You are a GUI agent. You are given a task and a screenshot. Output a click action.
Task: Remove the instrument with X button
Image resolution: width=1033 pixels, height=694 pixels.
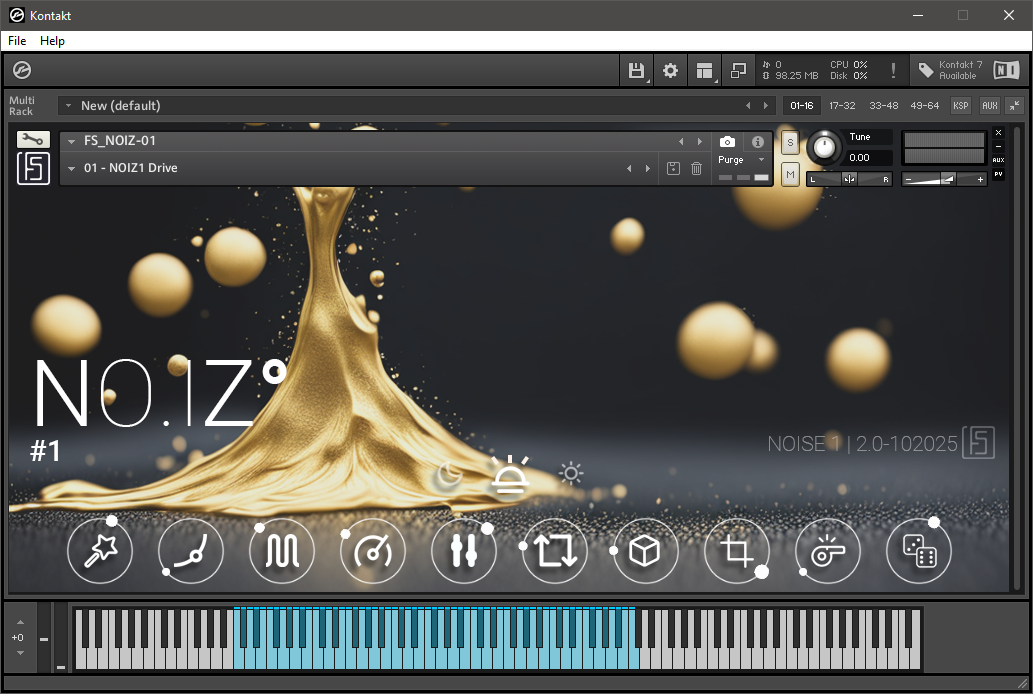(998, 132)
